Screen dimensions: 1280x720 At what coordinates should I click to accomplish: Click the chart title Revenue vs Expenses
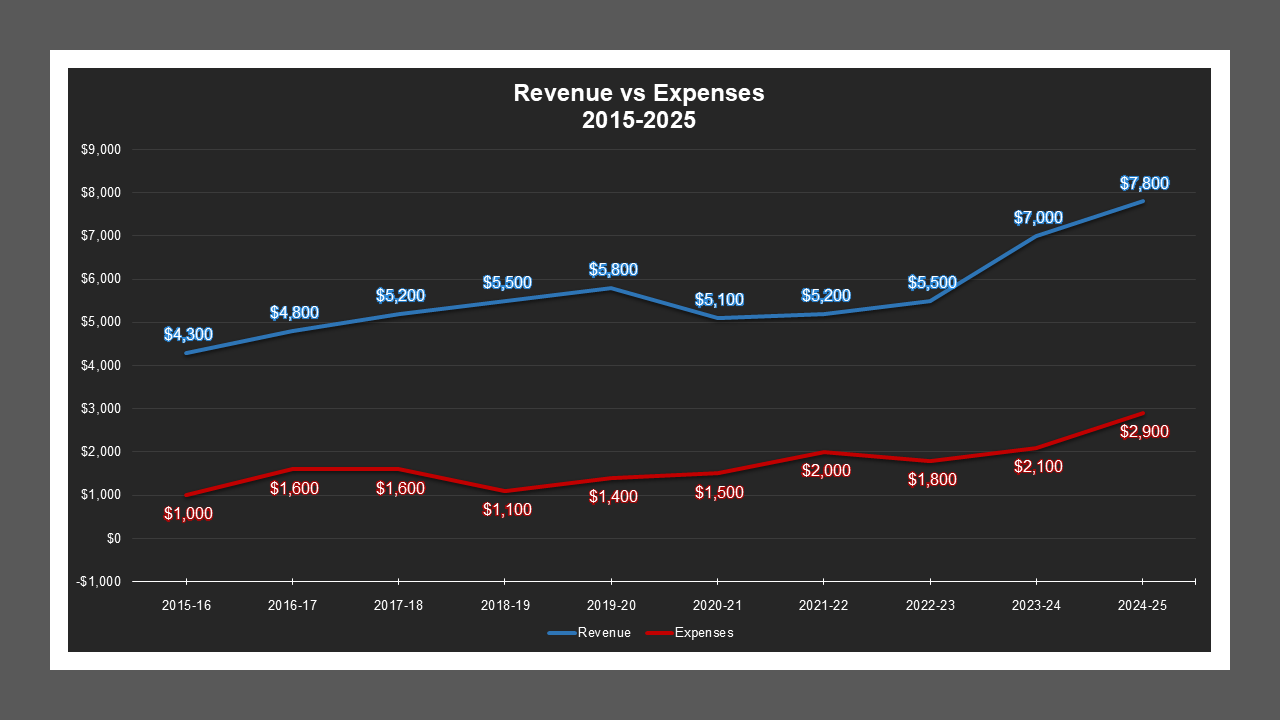click(638, 93)
